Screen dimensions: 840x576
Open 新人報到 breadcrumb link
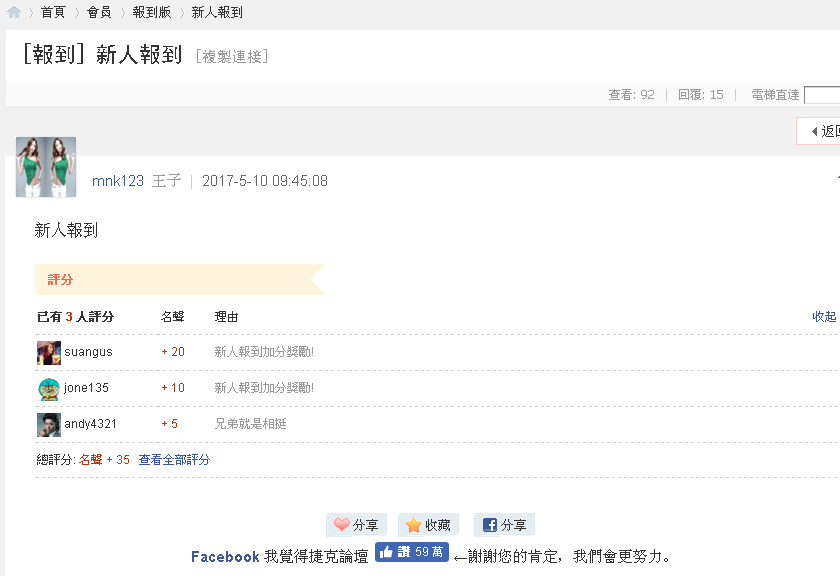tap(217, 12)
